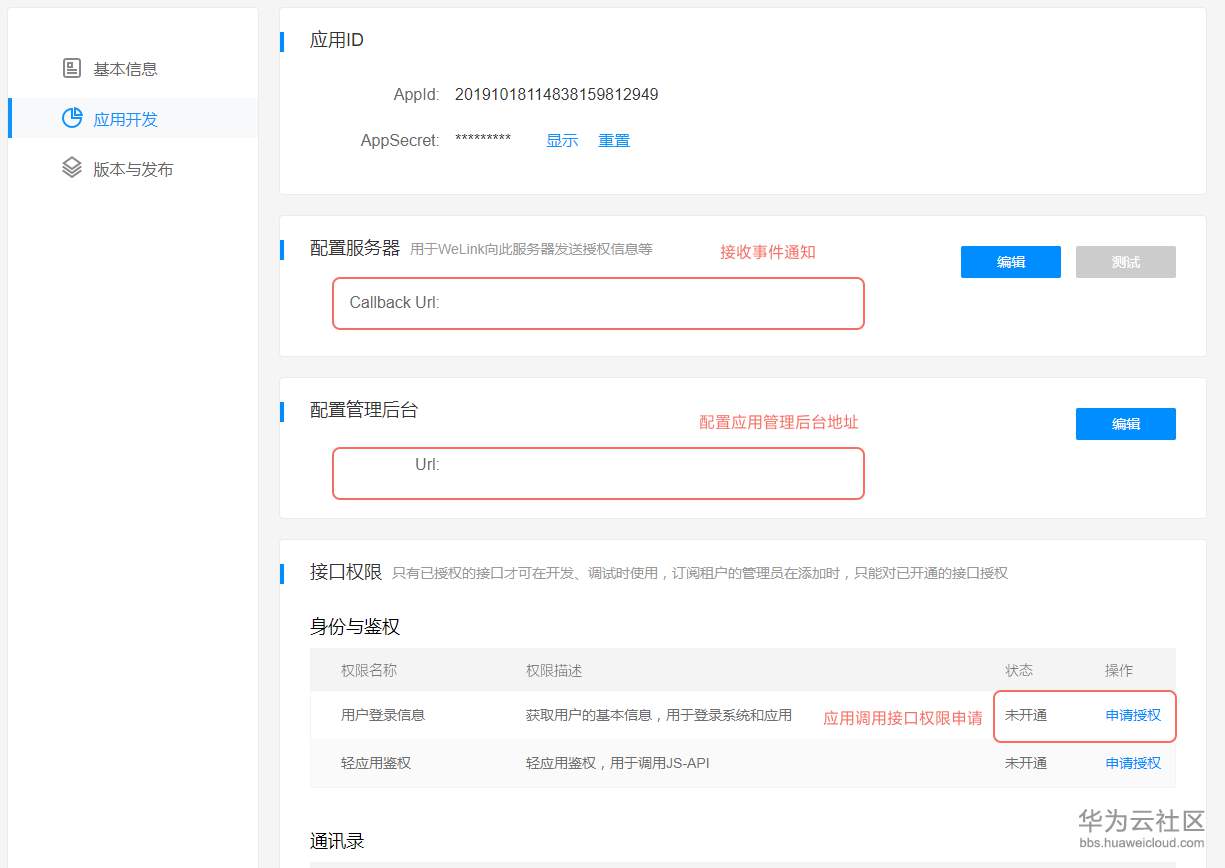
Task: Click the 配置管理后台 section title
Action: pyautogui.click(x=364, y=410)
